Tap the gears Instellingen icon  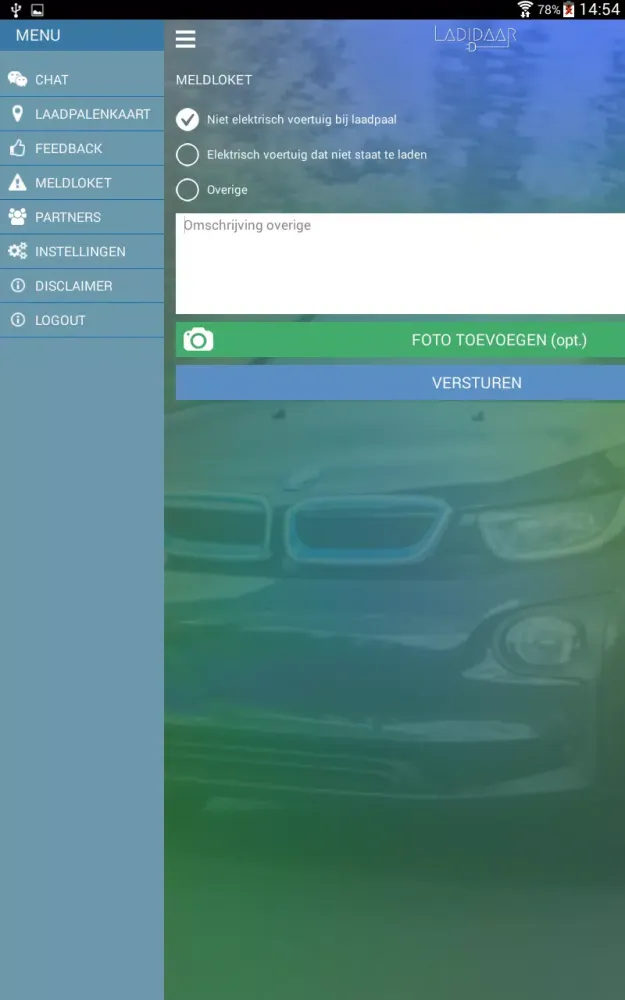click(17, 252)
